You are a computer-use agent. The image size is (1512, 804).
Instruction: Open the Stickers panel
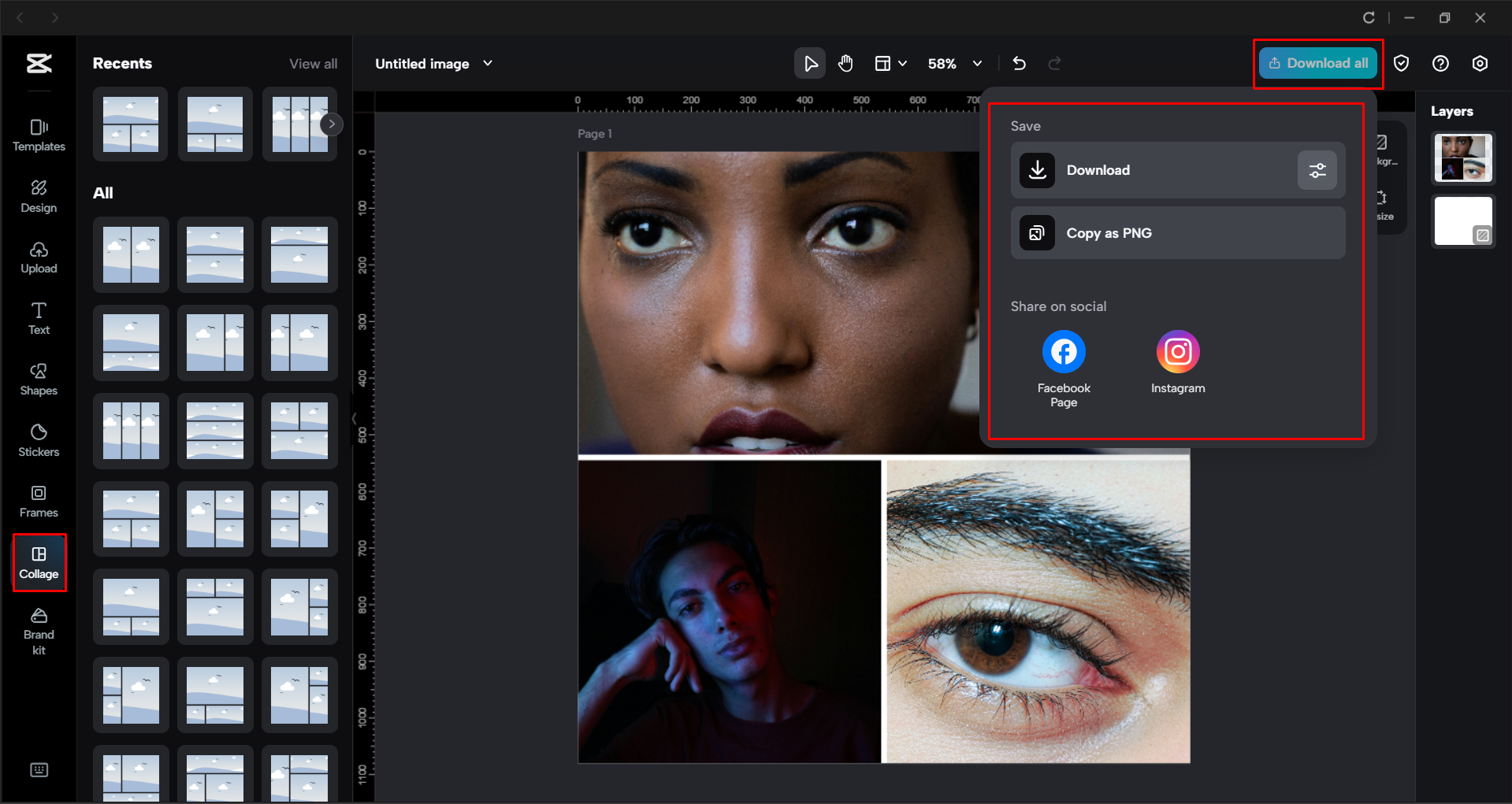click(39, 440)
